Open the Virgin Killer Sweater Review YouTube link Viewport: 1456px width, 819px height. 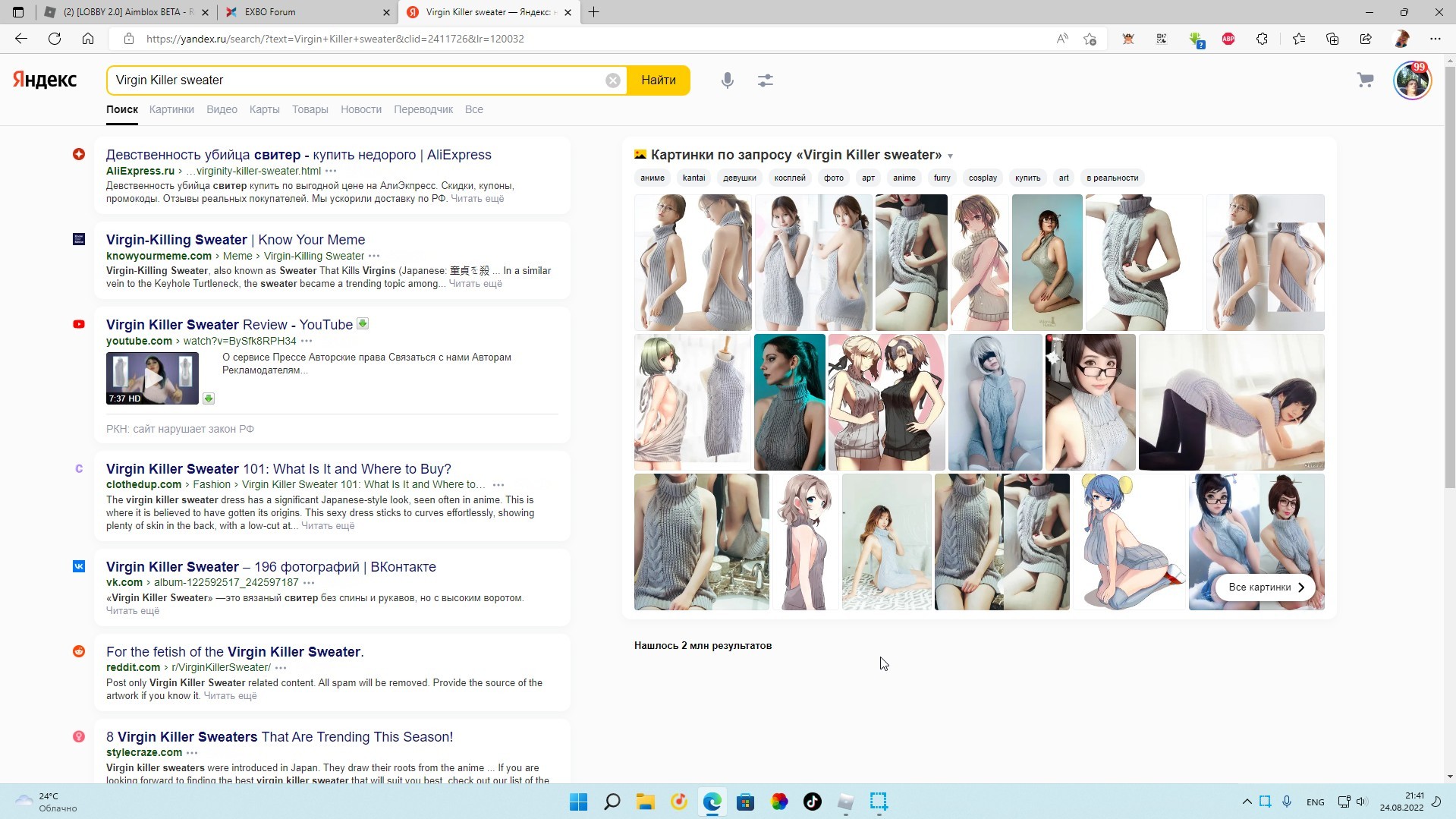point(229,325)
